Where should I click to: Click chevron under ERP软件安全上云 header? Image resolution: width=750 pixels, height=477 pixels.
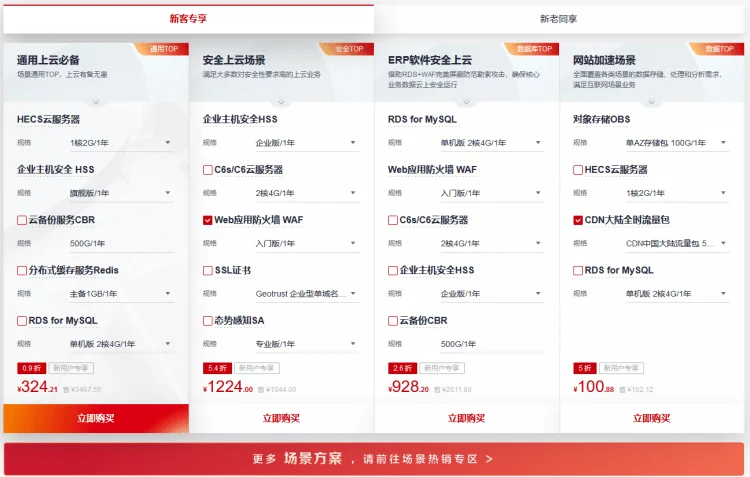[x=467, y=100]
